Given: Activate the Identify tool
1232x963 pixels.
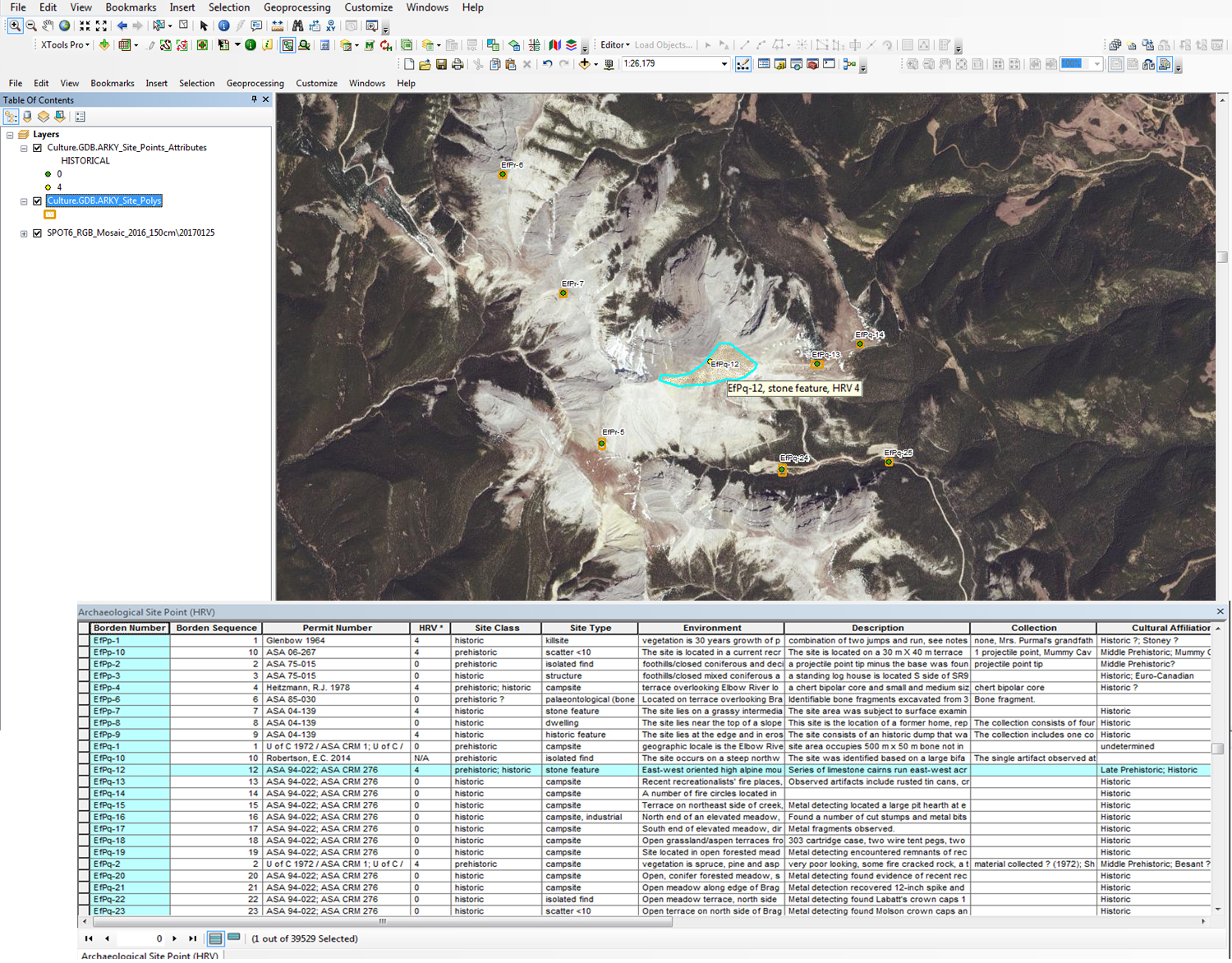Looking at the screenshot, I should 223,26.
